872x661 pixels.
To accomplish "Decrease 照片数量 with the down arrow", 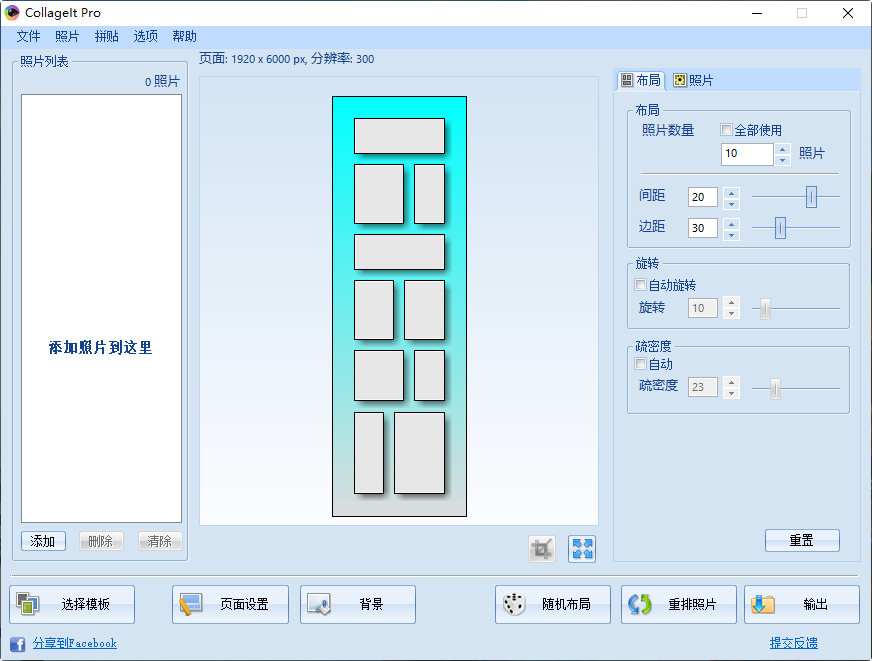I will [x=782, y=160].
